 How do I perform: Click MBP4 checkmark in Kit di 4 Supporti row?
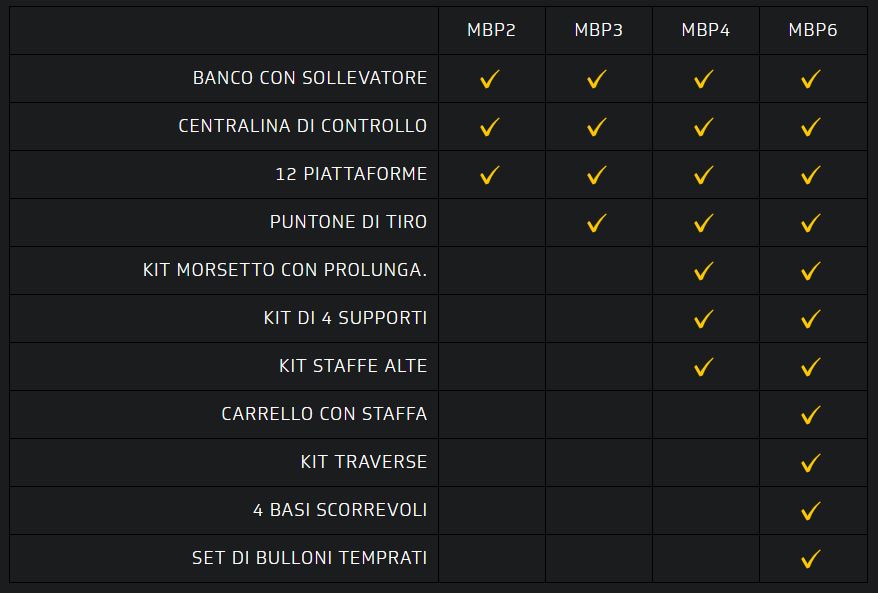(x=704, y=319)
